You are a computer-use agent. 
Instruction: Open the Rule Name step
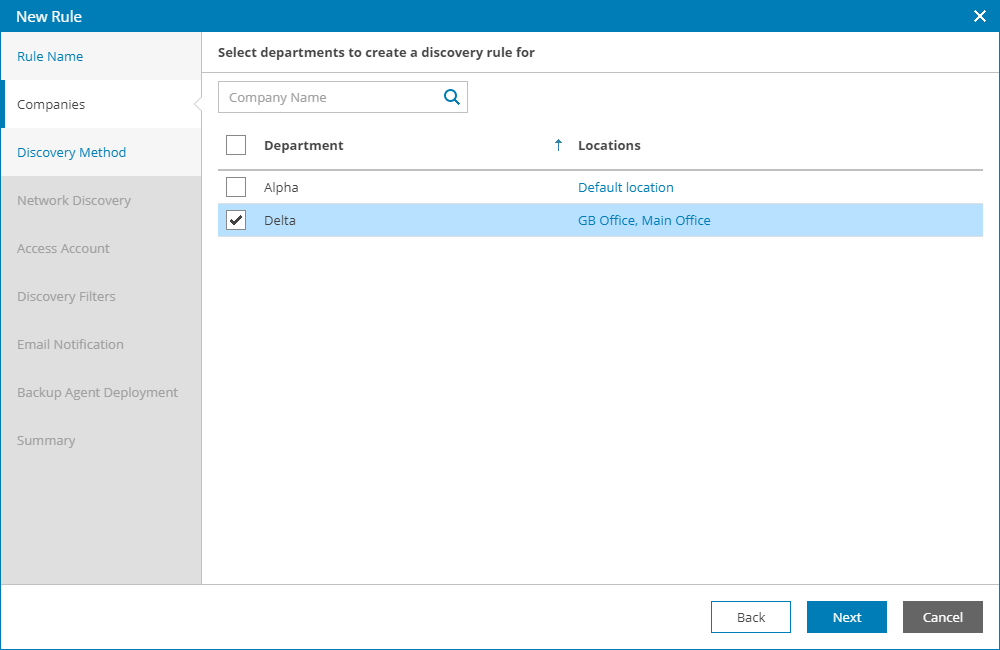(x=50, y=56)
